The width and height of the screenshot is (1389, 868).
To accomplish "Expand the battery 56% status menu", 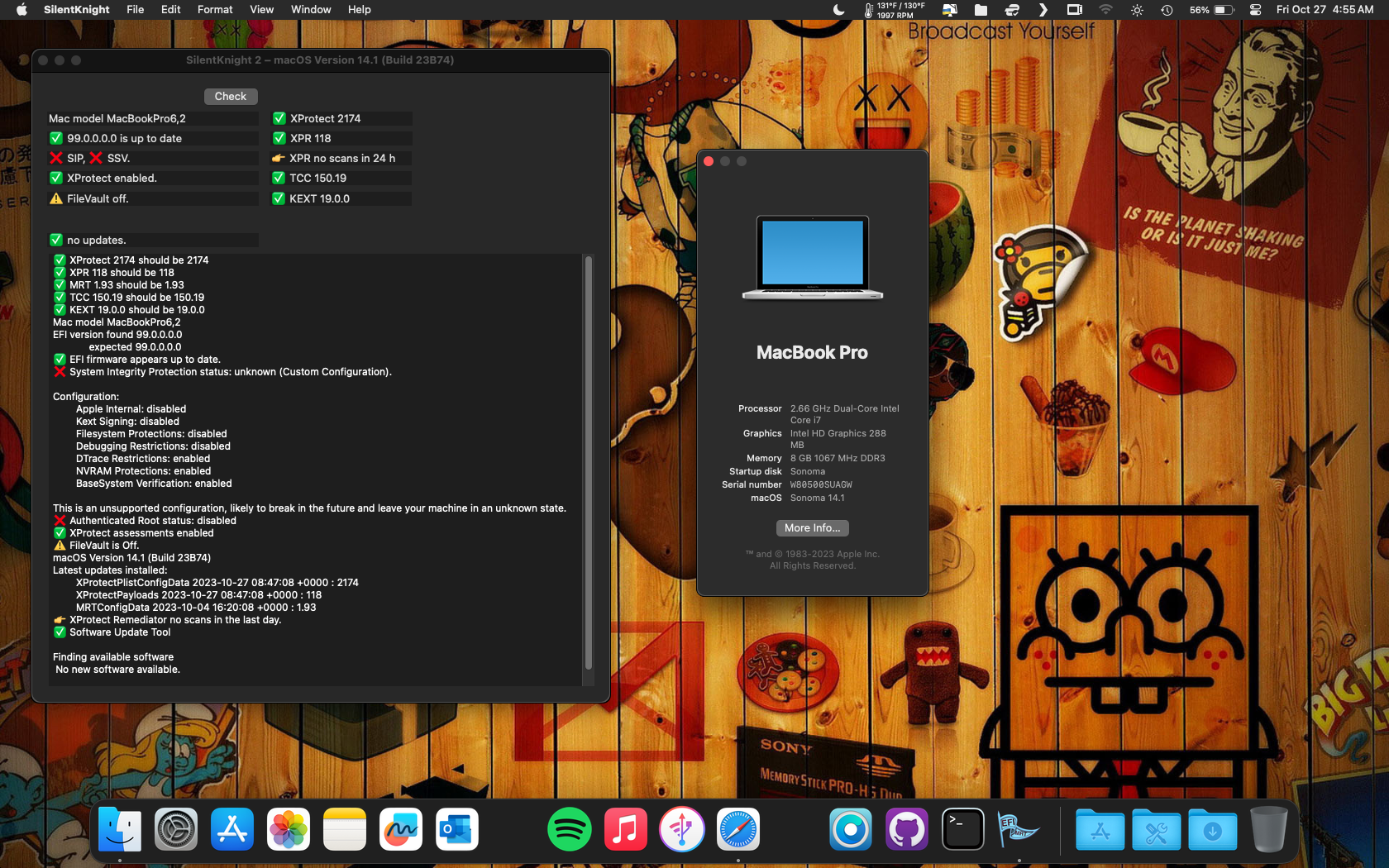I will 1212,10.
